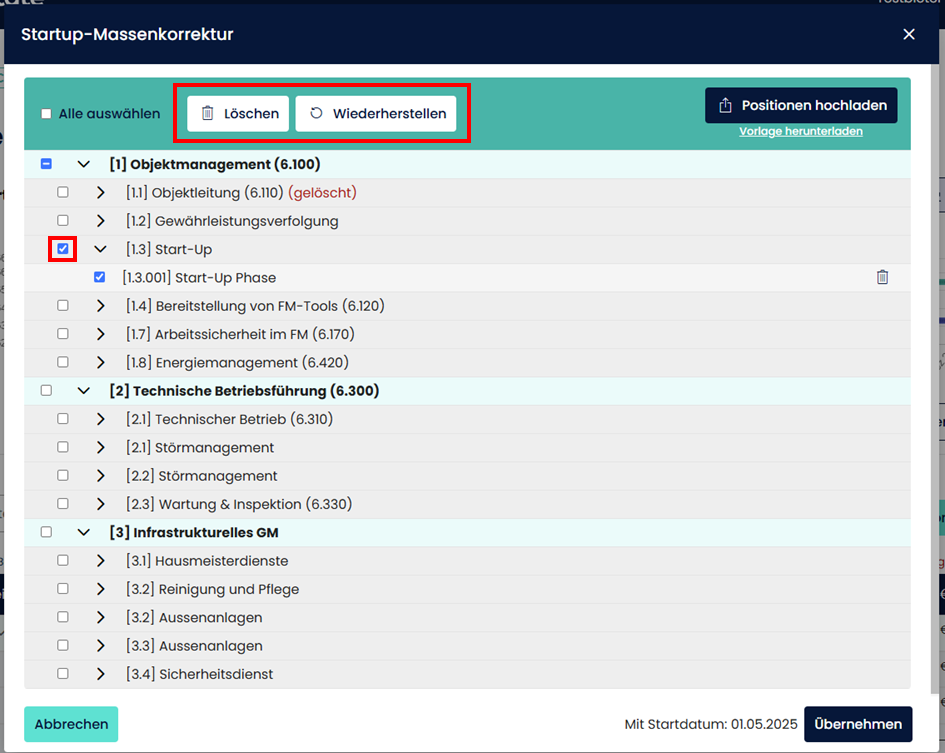Click the trash icon beside Start-Up Phase
The height and width of the screenshot is (753, 945).
coord(882,277)
